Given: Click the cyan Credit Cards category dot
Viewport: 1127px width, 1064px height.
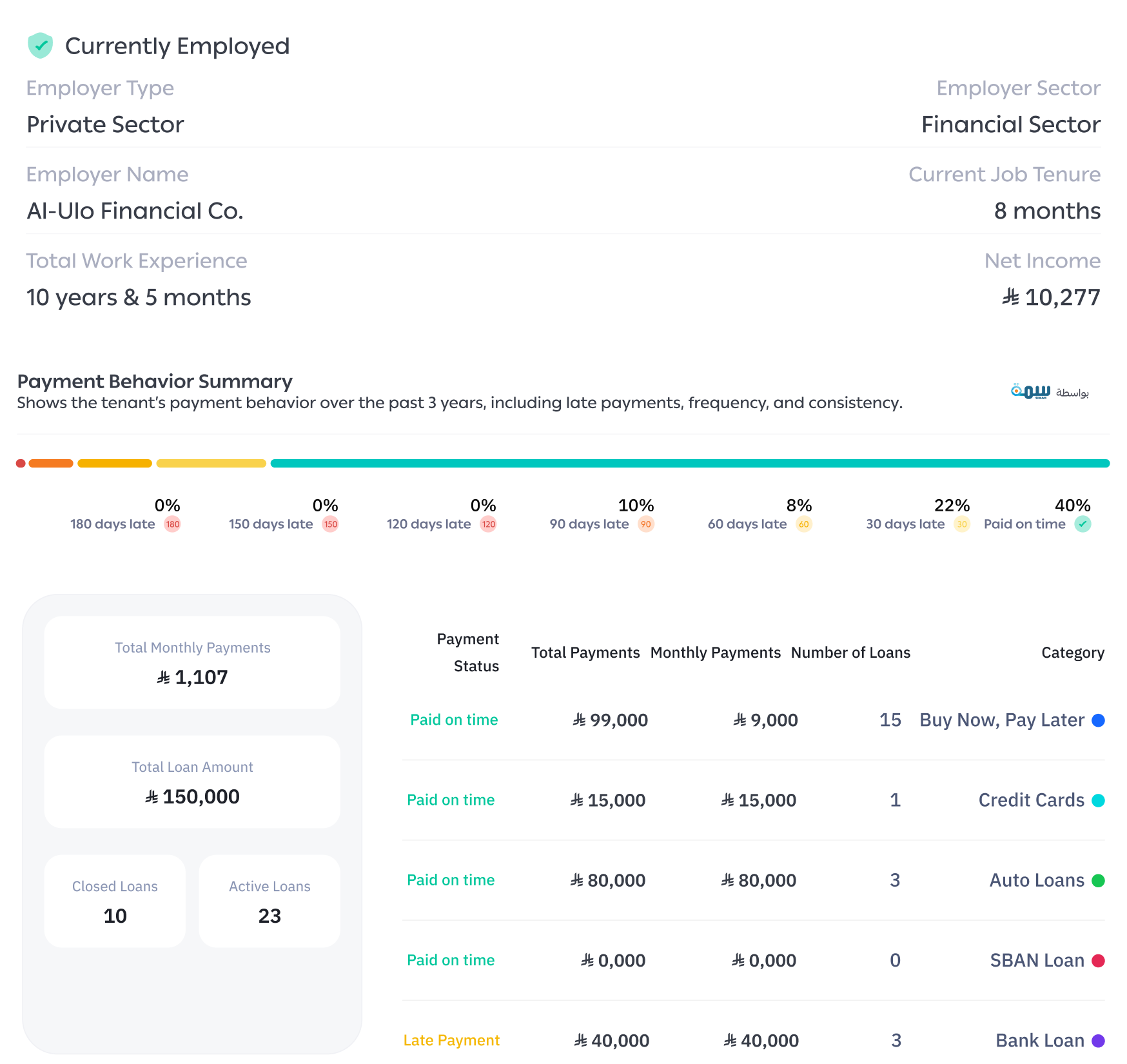Looking at the screenshot, I should 1098,800.
